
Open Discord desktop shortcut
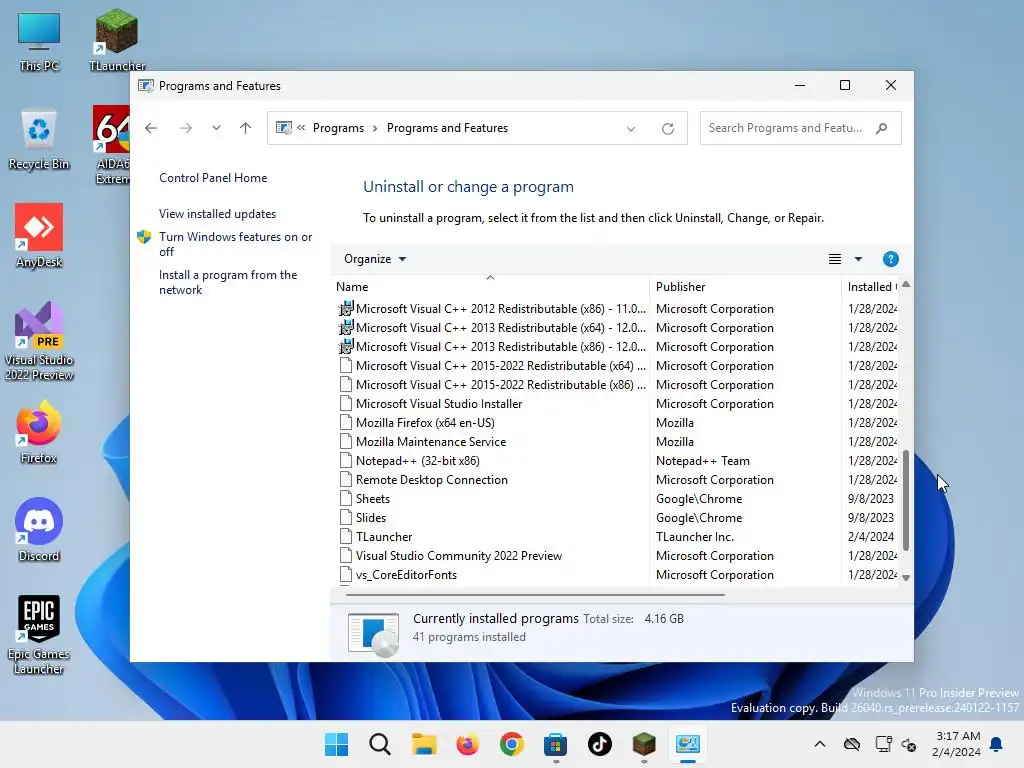(39, 530)
